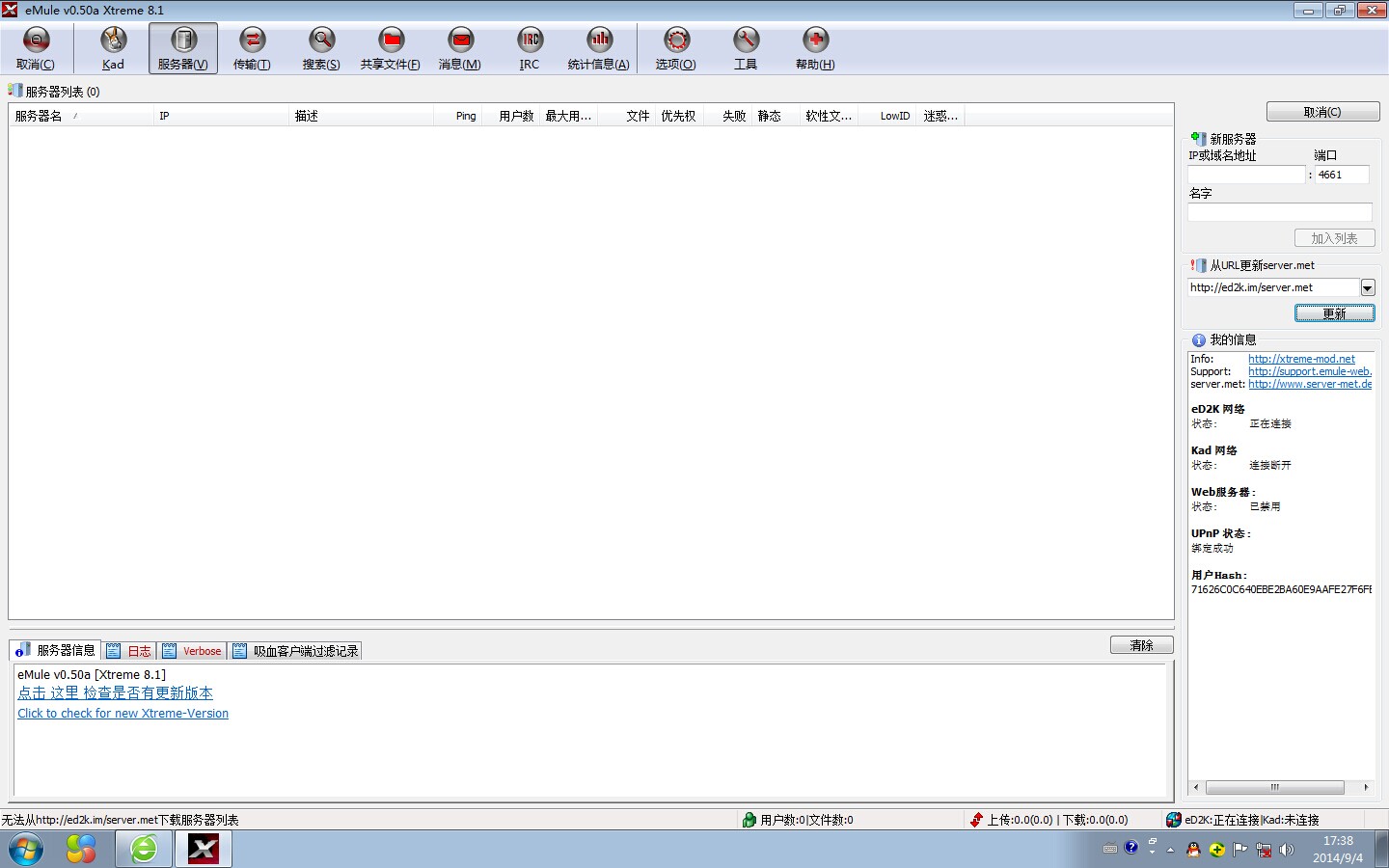Screen dimensions: 1389x868
Task: Click the horizontal scrollbar thumb in 我的信息
Action: tap(1274, 787)
